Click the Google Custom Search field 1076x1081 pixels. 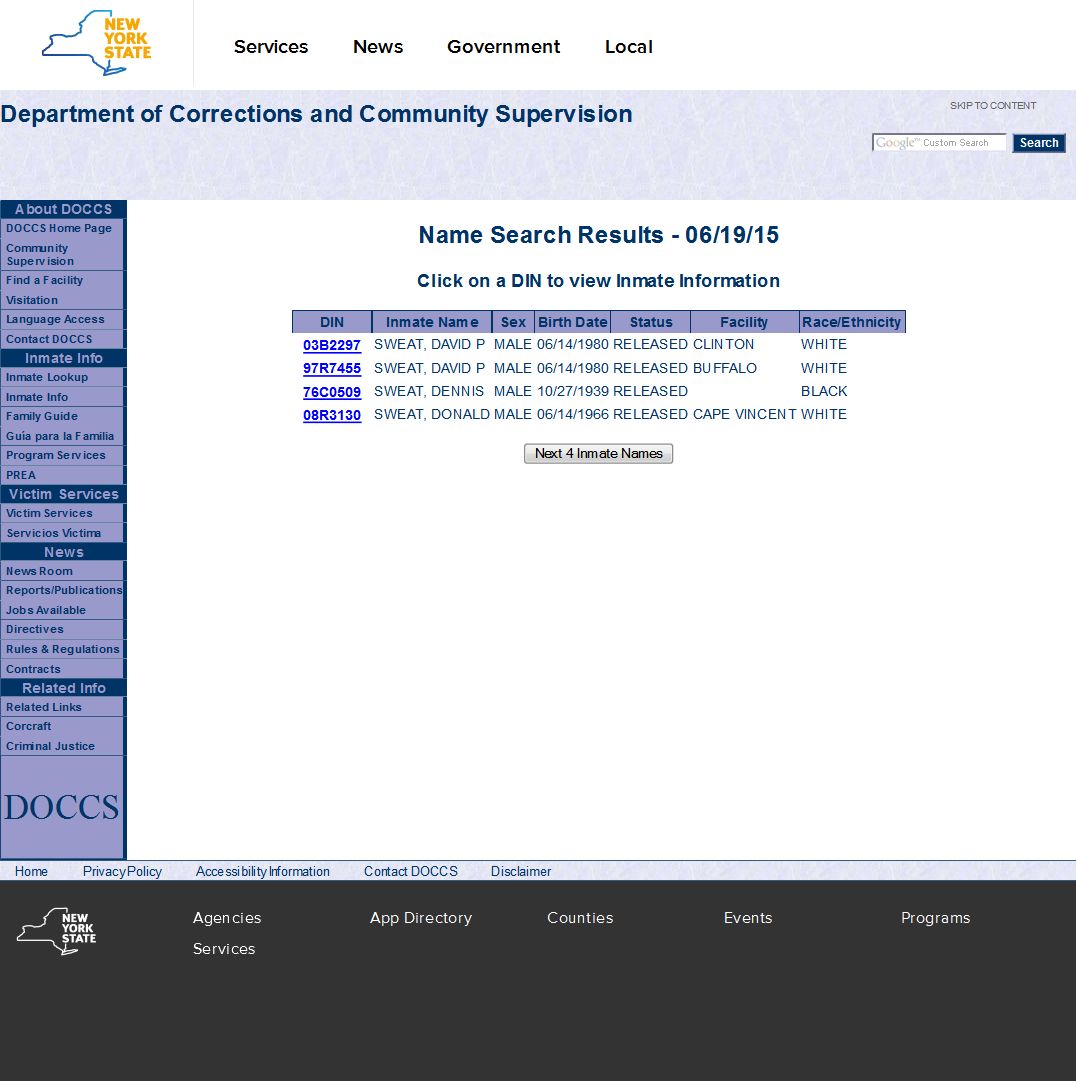click(x=938, y=143)
